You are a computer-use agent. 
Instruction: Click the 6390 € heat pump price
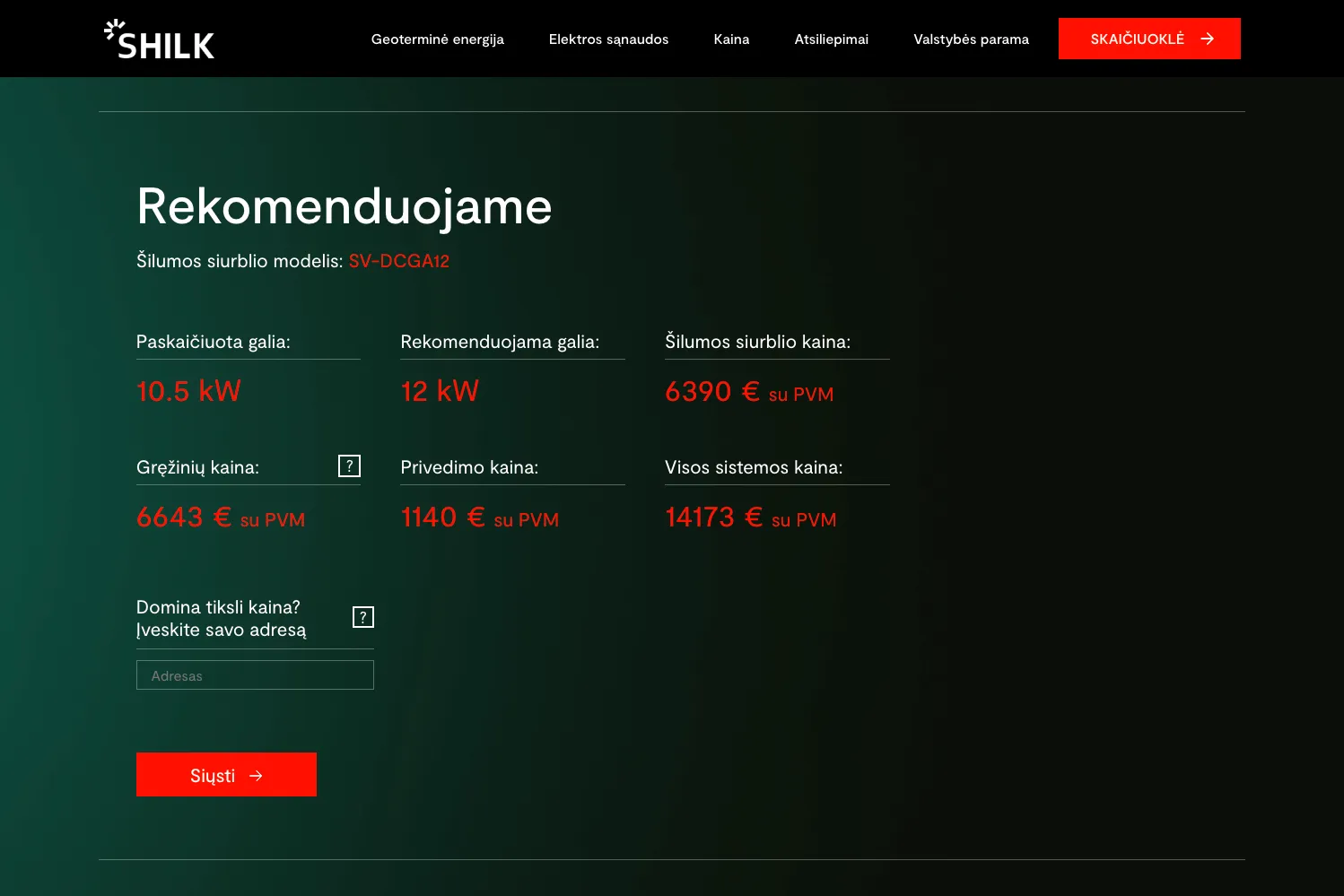click(x=712, y=392)
